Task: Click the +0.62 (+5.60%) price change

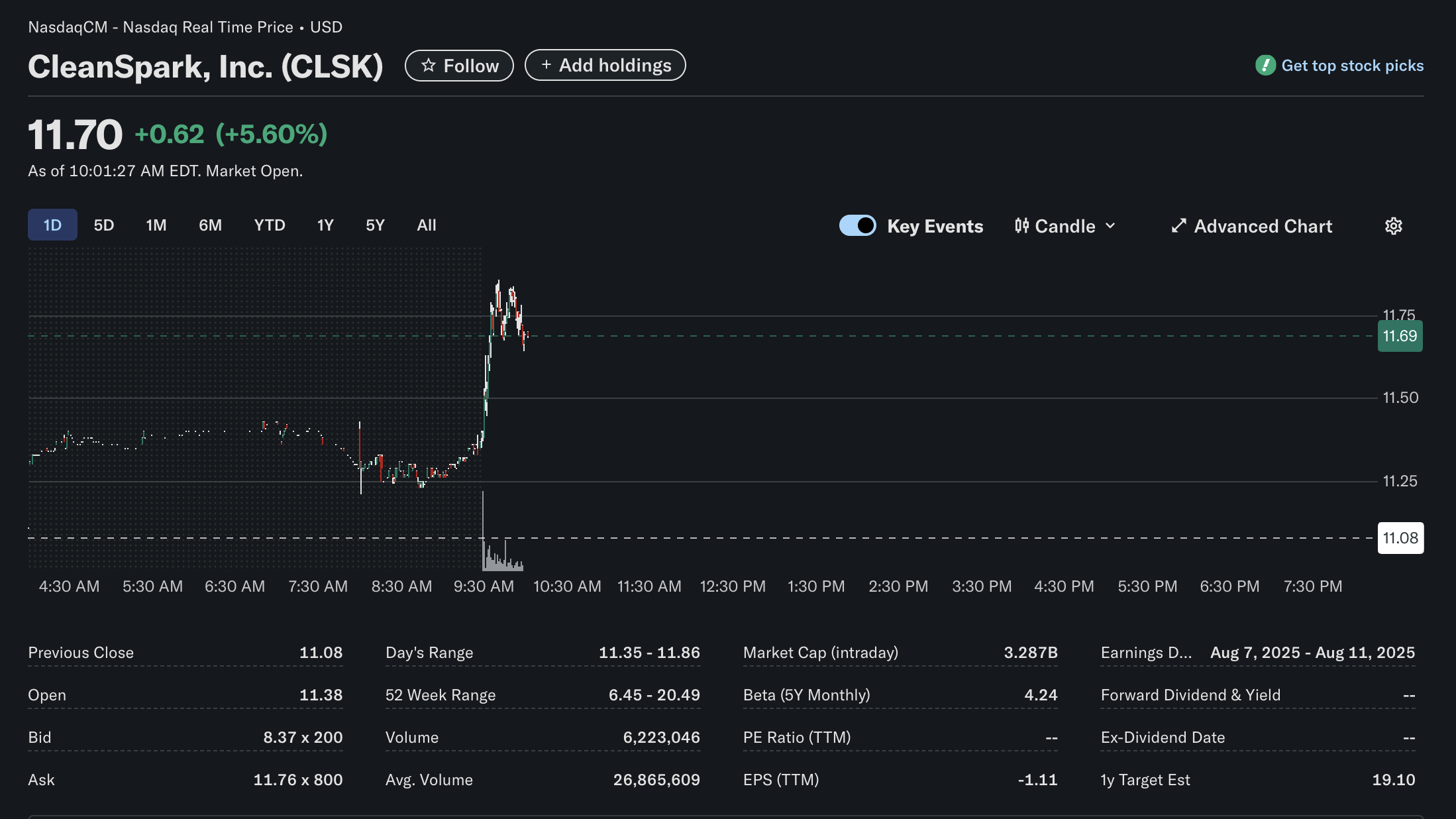Action: 231,135
